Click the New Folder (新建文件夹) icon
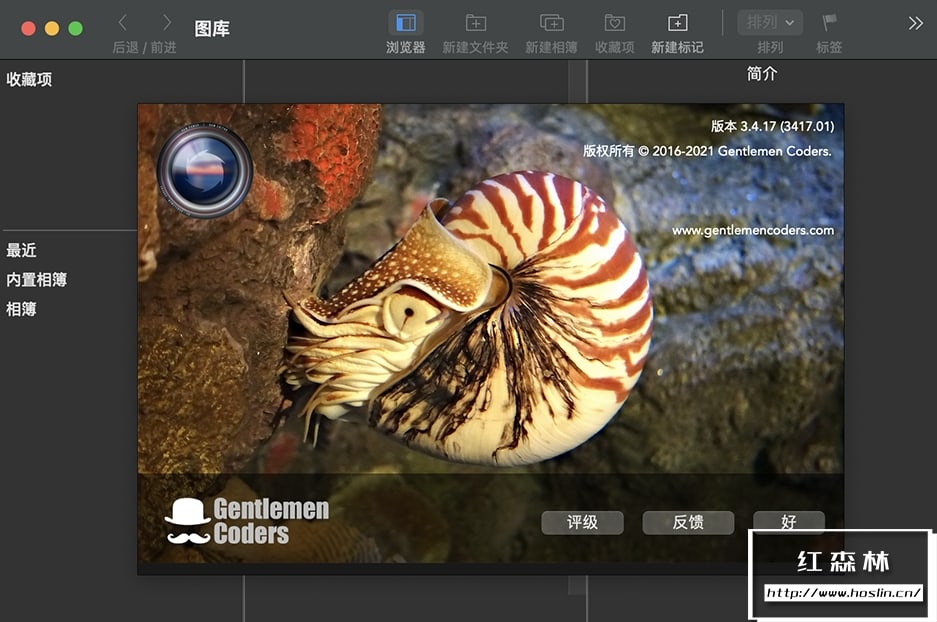 pyautogui.click(x=476, y=23)
